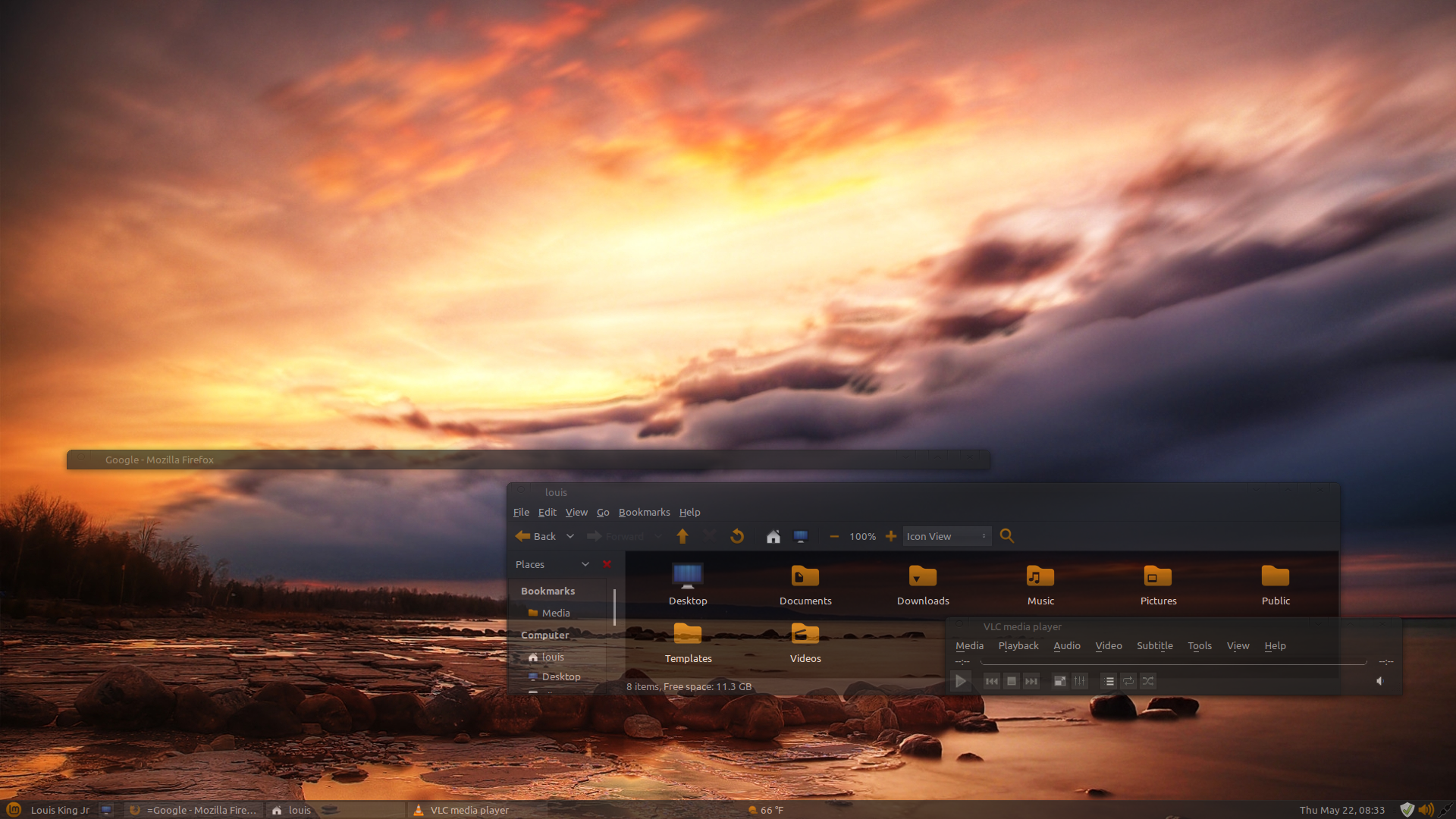Open the file manager search magnifier

coord(1006,535)
